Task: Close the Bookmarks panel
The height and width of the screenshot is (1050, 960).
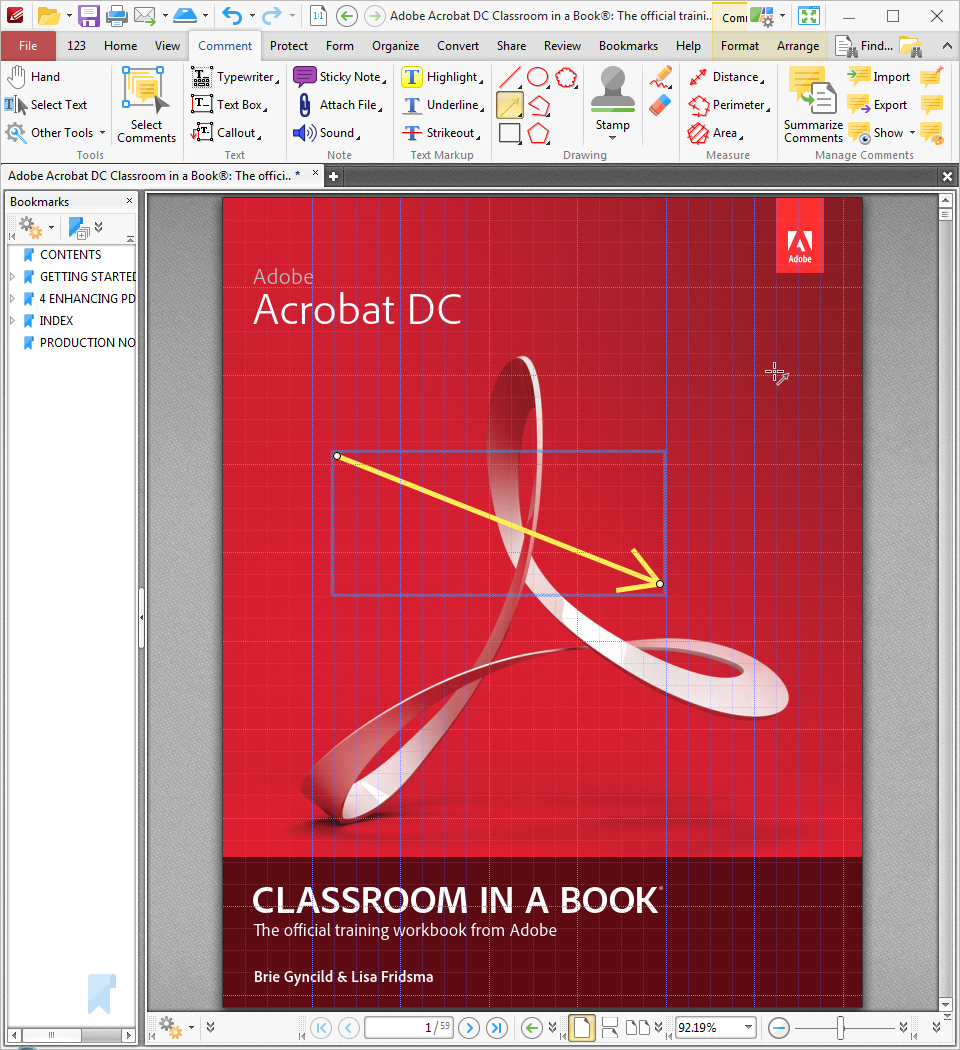Action: [x=129, y=201]
